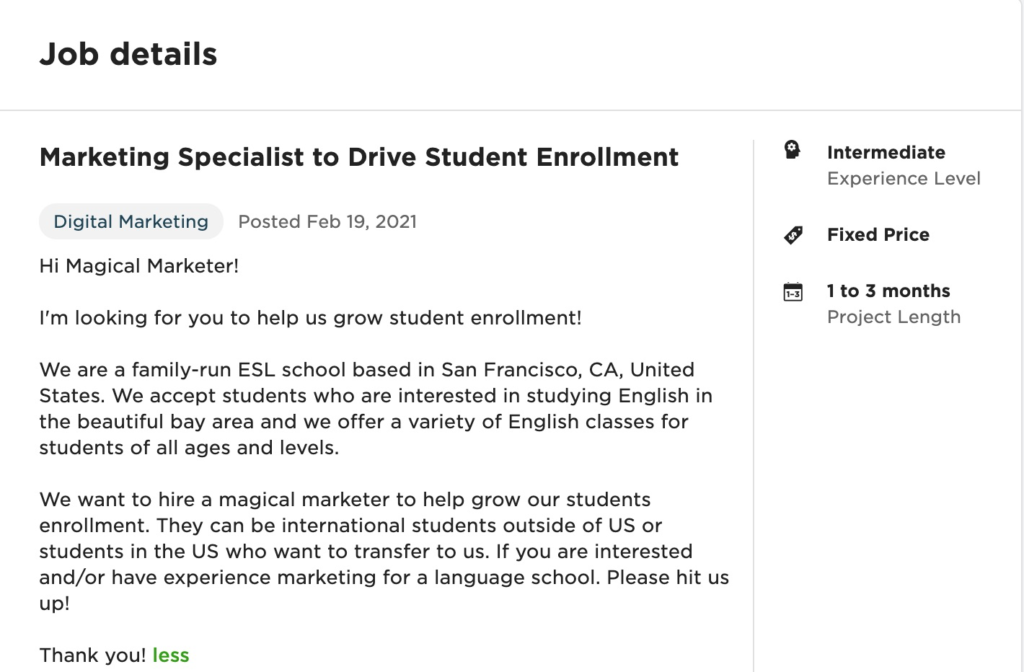Screen dimensions: 1024x672
Task: Click the "Intermediate" value text
Action: click(885, 152)
